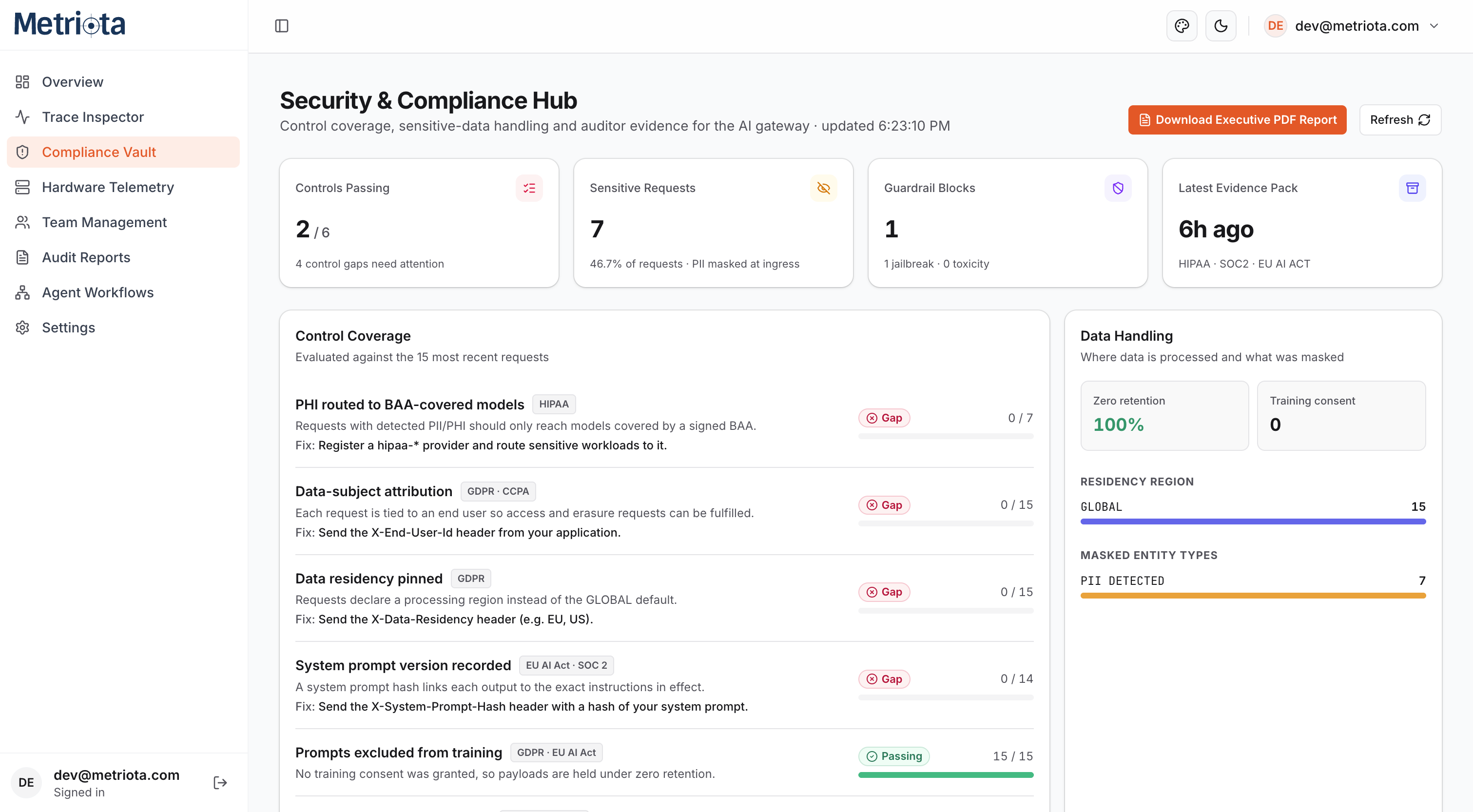Click the GDPR tag on Data residency
The height and width of the screenshot is (812, 1473).
tap(470, 578)
